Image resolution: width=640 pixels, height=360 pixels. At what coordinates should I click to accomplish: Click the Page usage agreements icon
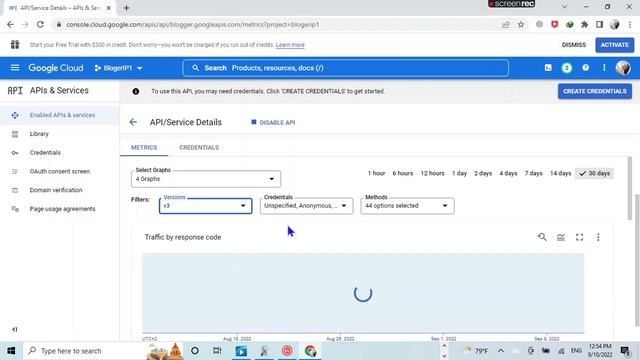[15, 209]
